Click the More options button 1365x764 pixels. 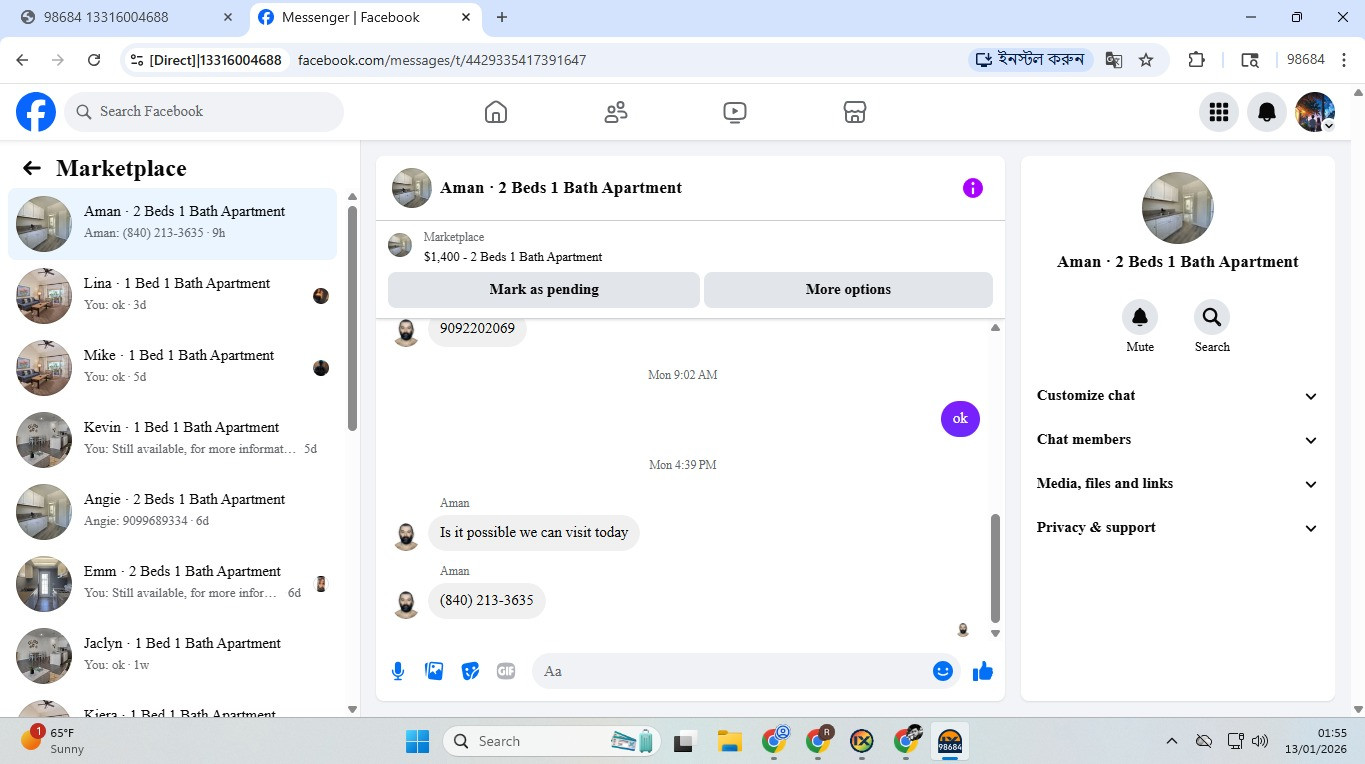pos(848,289)
